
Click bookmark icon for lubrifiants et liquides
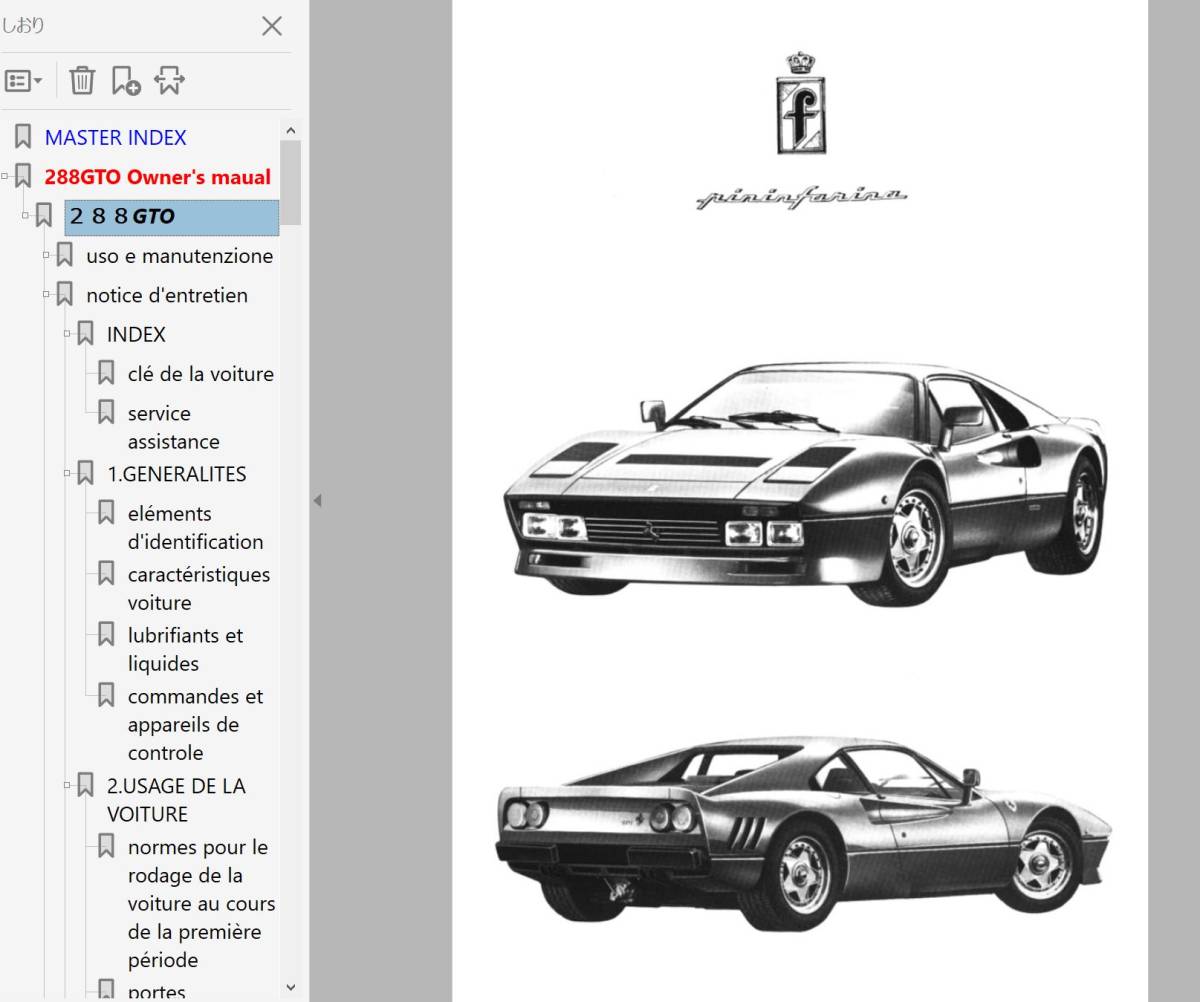coord(106,634)
